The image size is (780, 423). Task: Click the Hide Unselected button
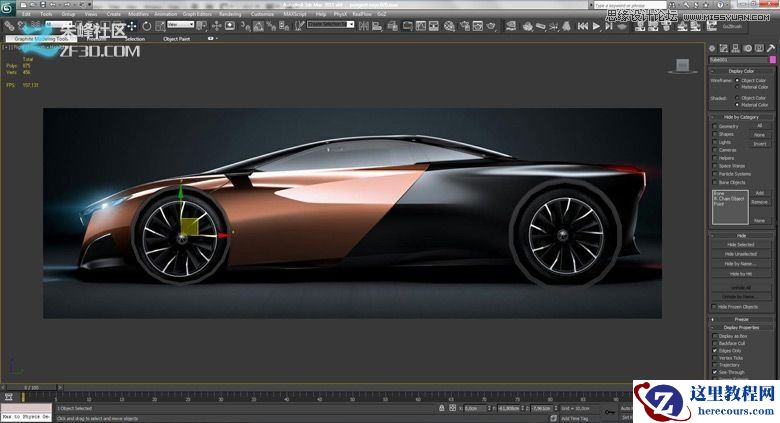pyautogui.click(x=741, y=254)
